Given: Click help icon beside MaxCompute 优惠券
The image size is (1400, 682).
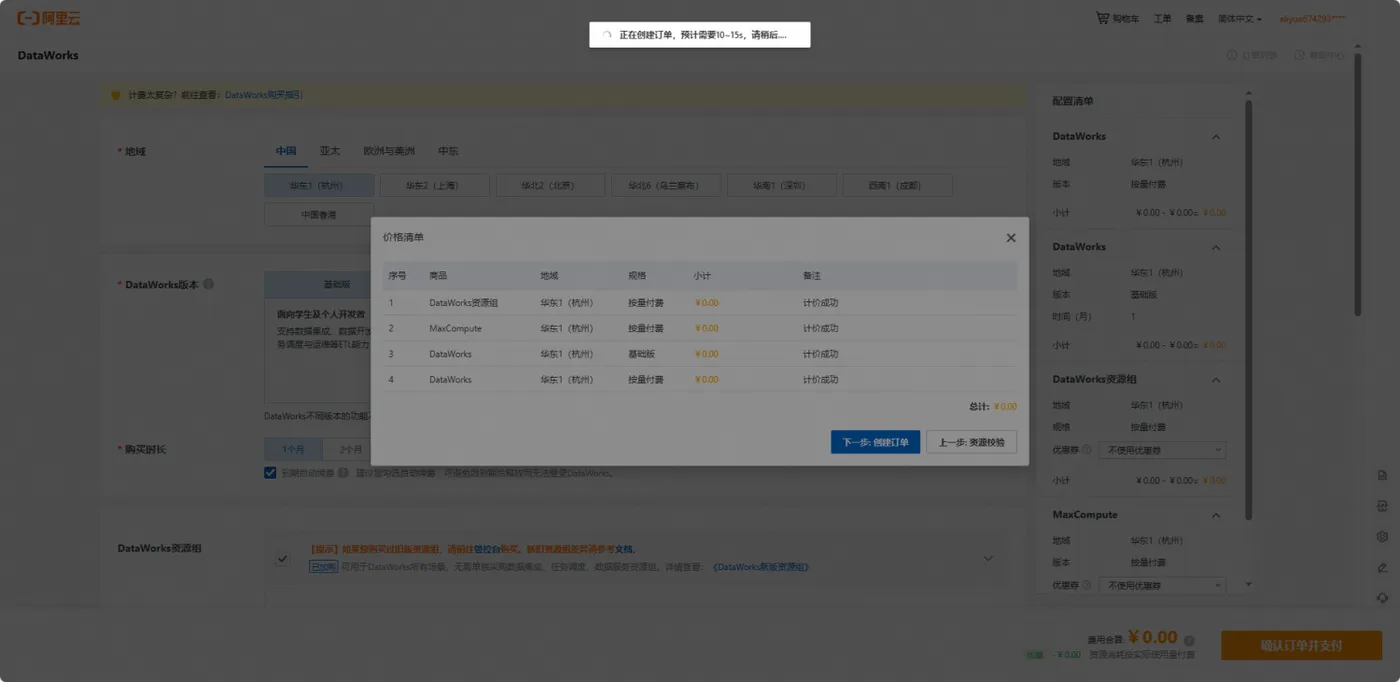Looking at the screenshot, I should [x=1087, y=585].
